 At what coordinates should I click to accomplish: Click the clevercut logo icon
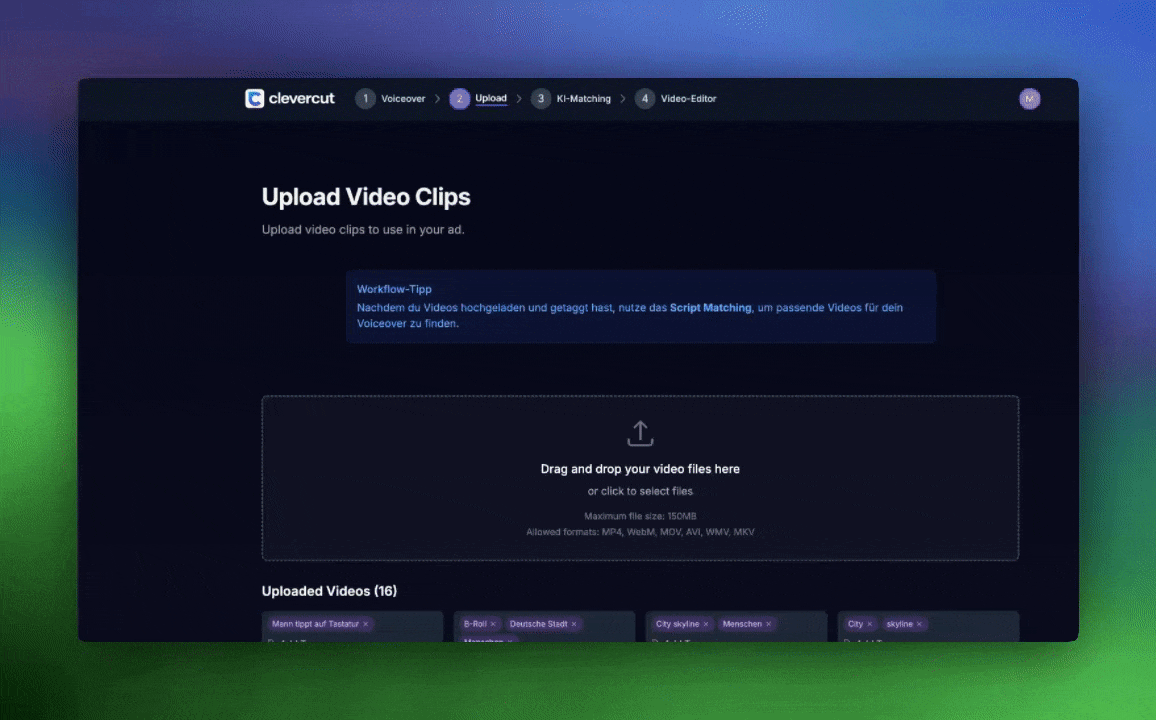254,99
